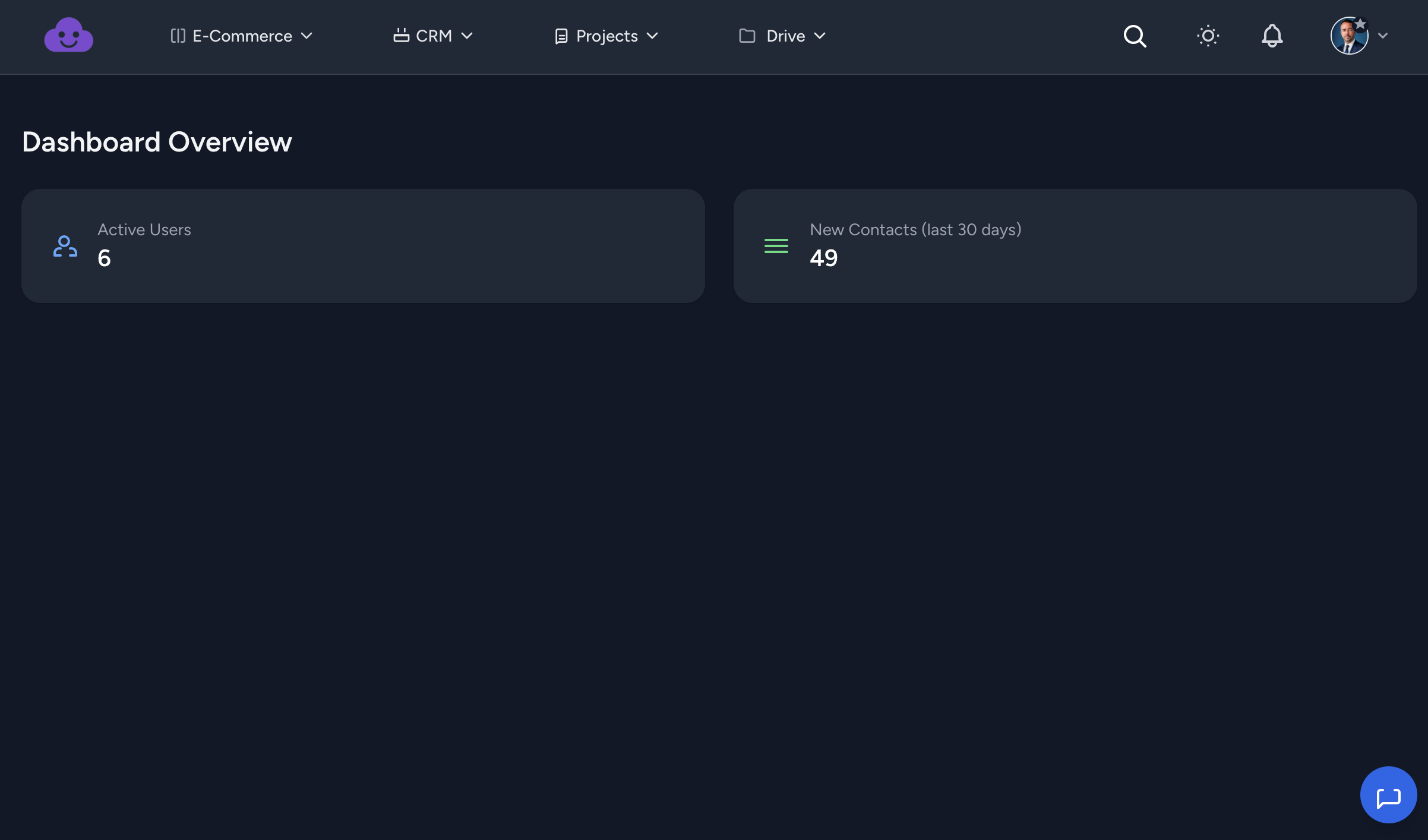Click the CRM inbox icon
The height and width of the screenshot is (840, 1428).
[x=401, y=36]
